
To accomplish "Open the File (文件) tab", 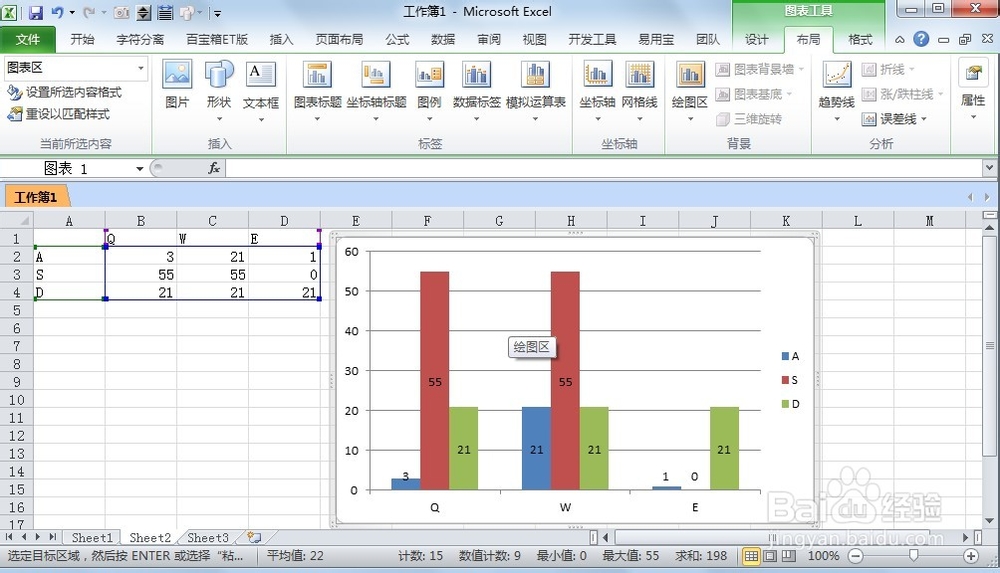I will tap(27, 40).
